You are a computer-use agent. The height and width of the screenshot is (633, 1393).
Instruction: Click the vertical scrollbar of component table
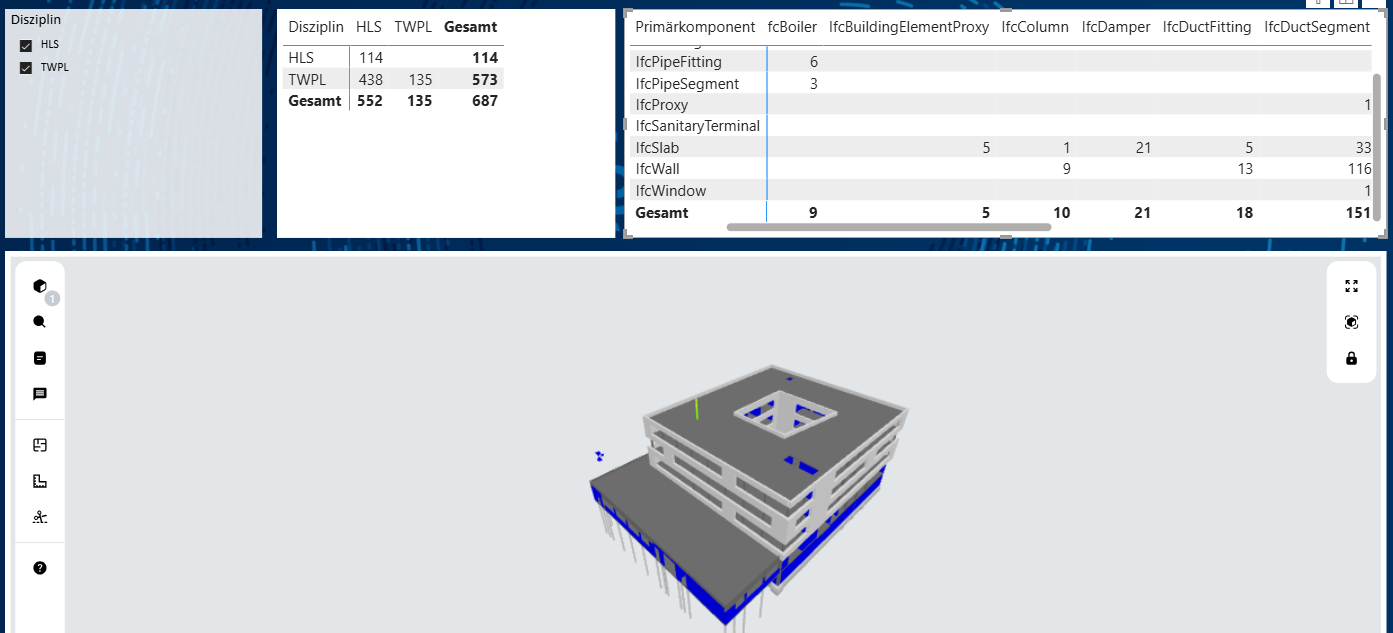(x=1376, y=146)
